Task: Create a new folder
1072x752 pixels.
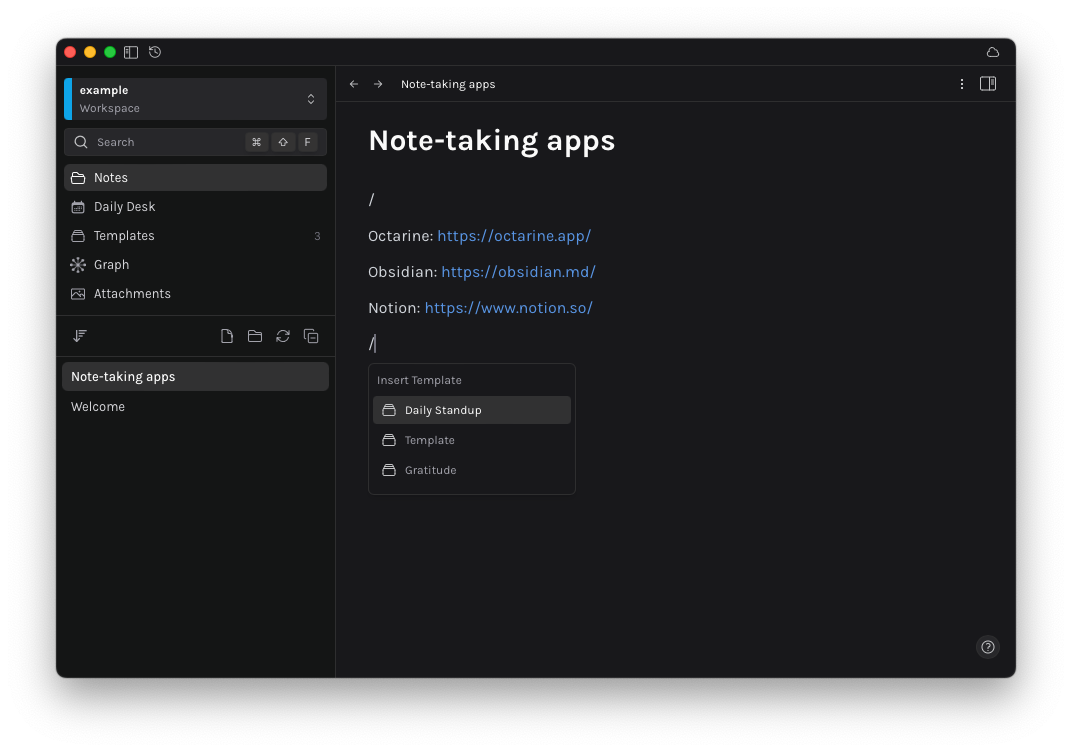Action: pyautogui.click(x=254, y=336)
